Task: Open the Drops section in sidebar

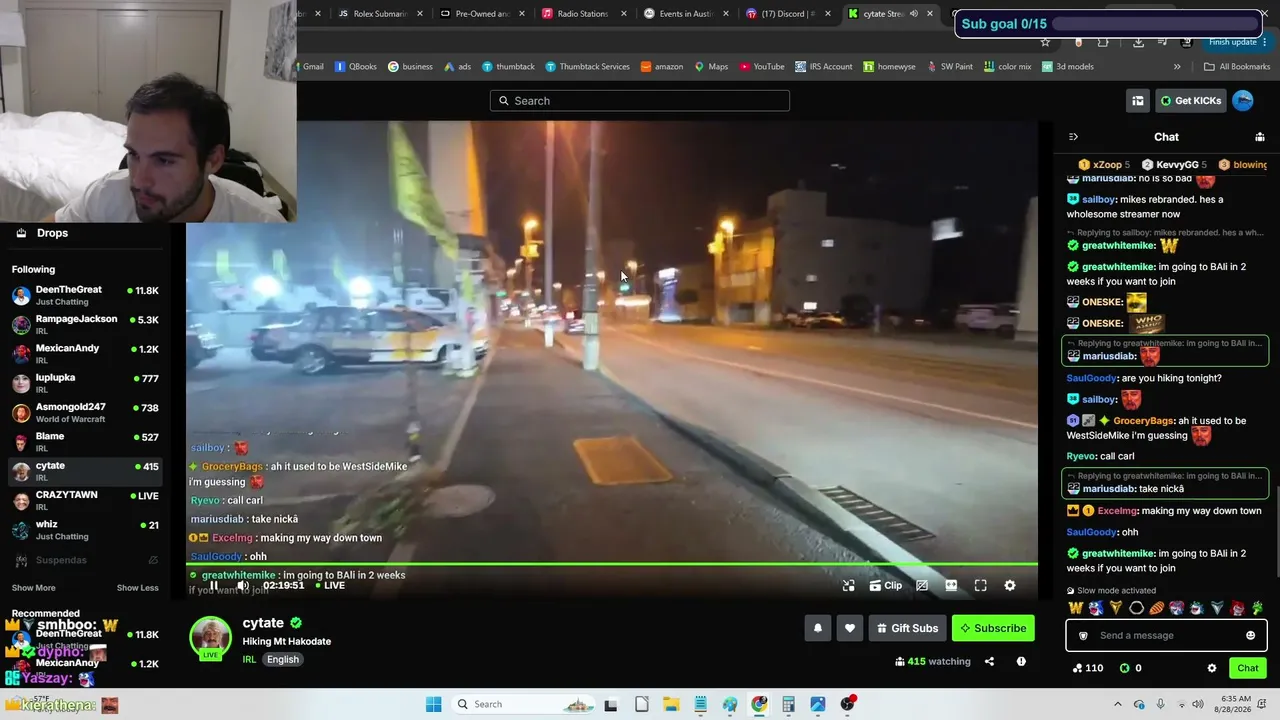Action: click(52, 233)
